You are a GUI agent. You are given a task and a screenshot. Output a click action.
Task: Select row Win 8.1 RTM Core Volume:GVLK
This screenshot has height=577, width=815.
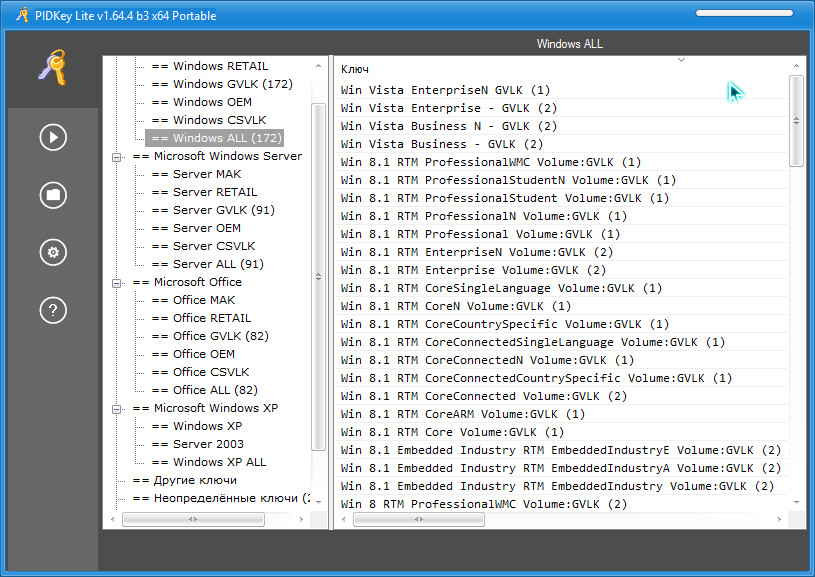pos(561,432)
